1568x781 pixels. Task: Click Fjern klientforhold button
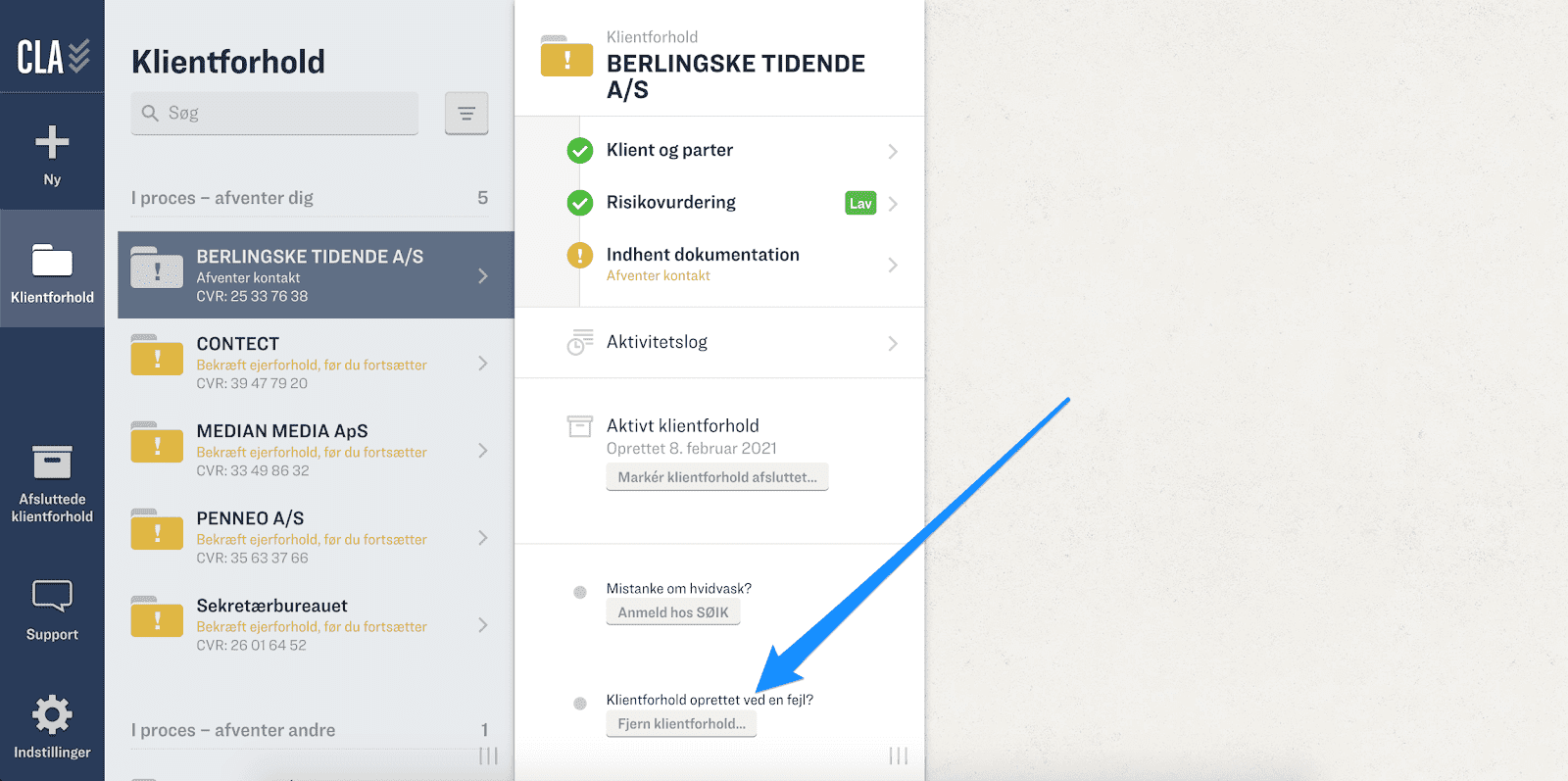click(x=681, y=724)
